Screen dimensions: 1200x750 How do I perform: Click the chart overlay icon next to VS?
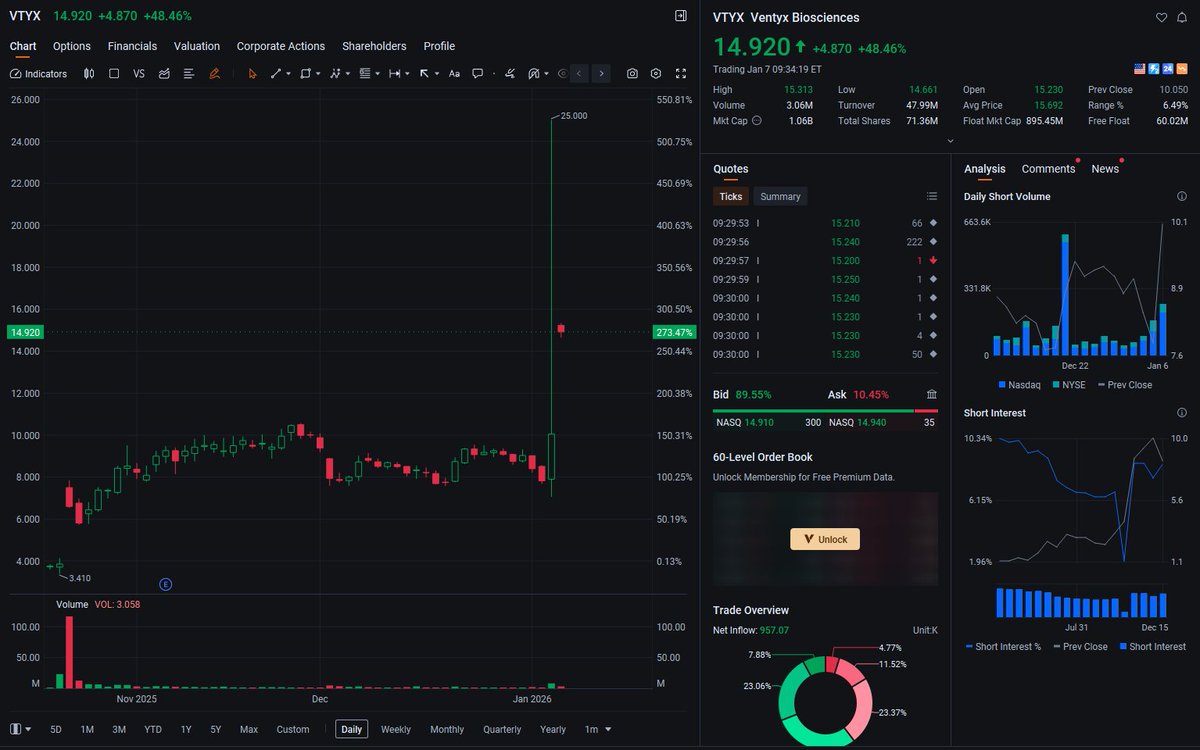(x=164, y=73)
